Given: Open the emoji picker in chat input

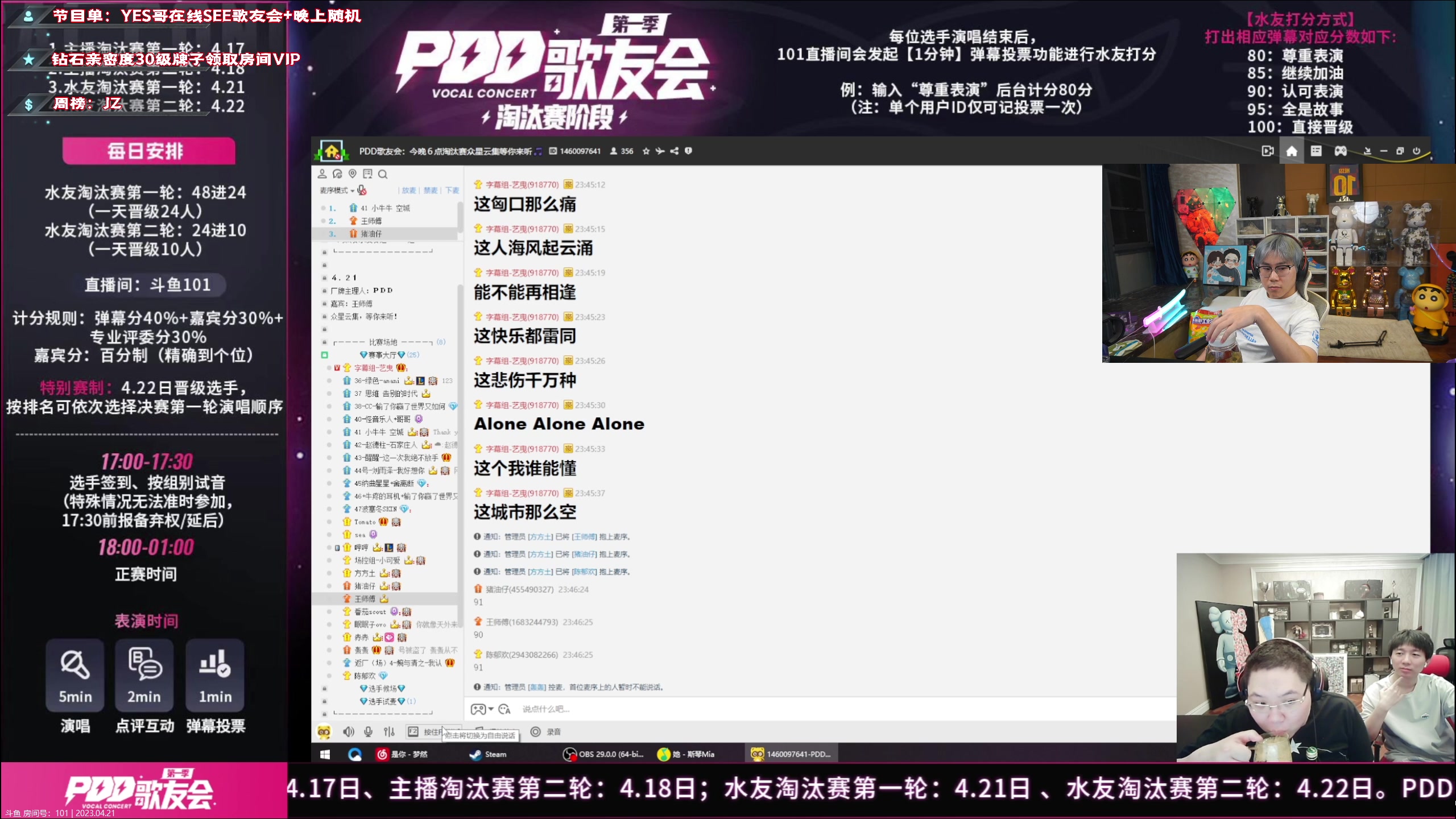Looking at the screenshot, I should [x=504, y=709].
